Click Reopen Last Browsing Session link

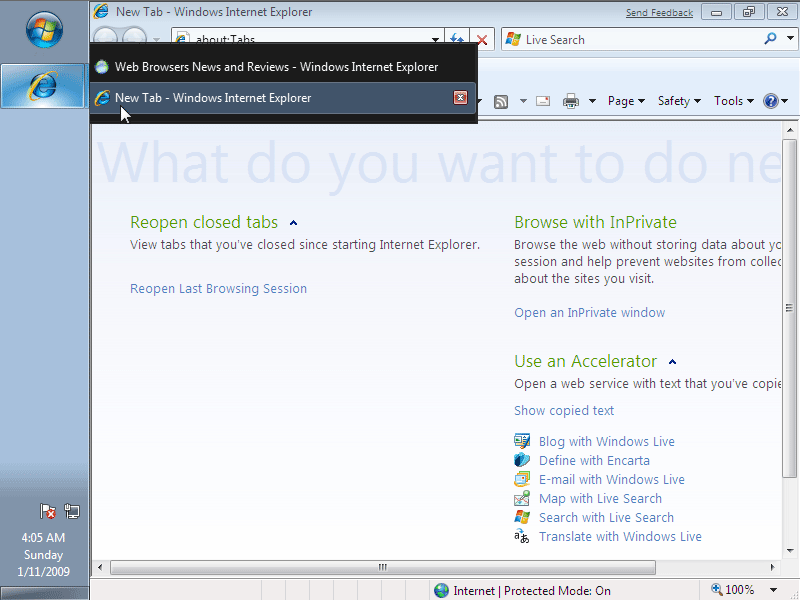coord(218,289)
